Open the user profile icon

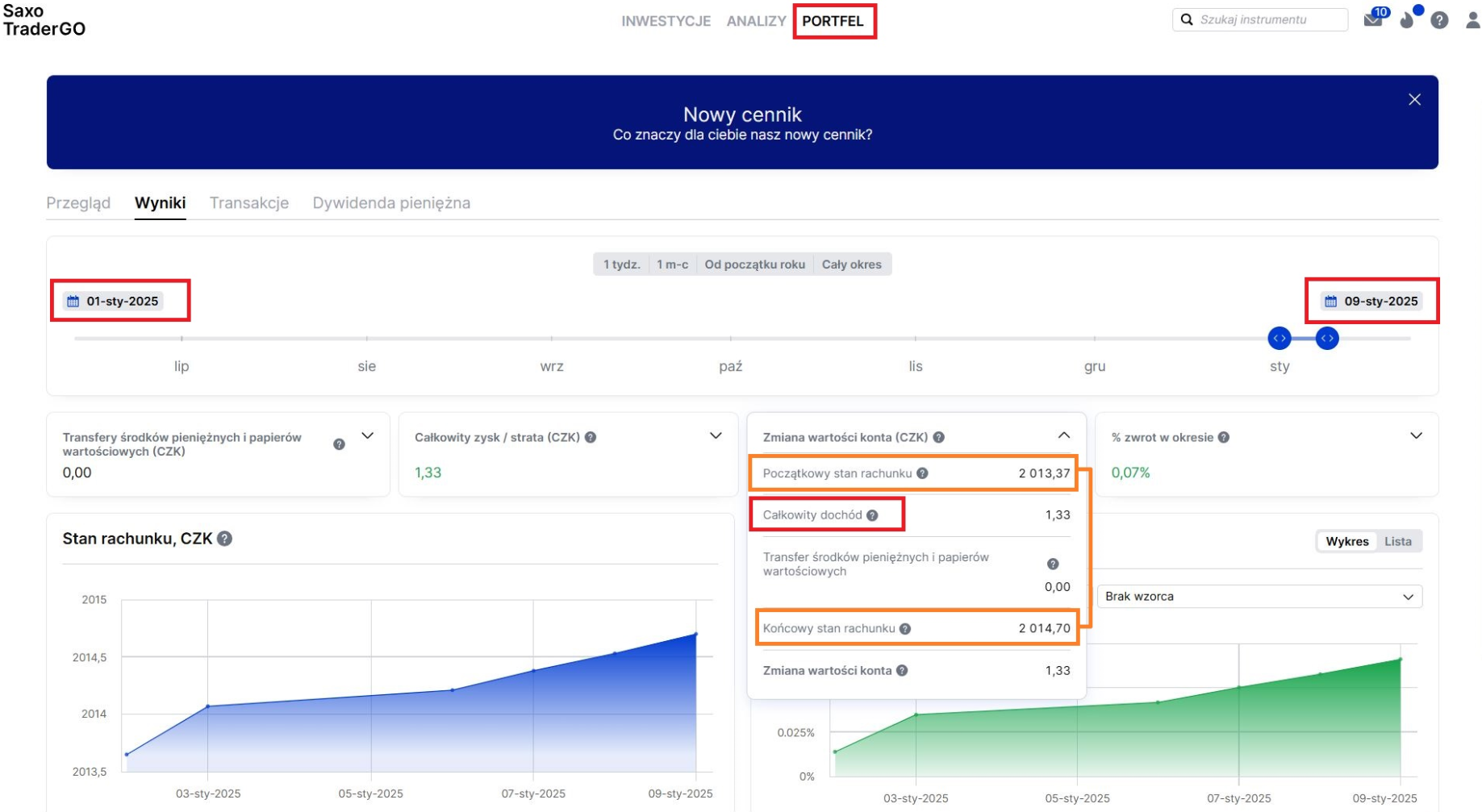point(1472,20)
